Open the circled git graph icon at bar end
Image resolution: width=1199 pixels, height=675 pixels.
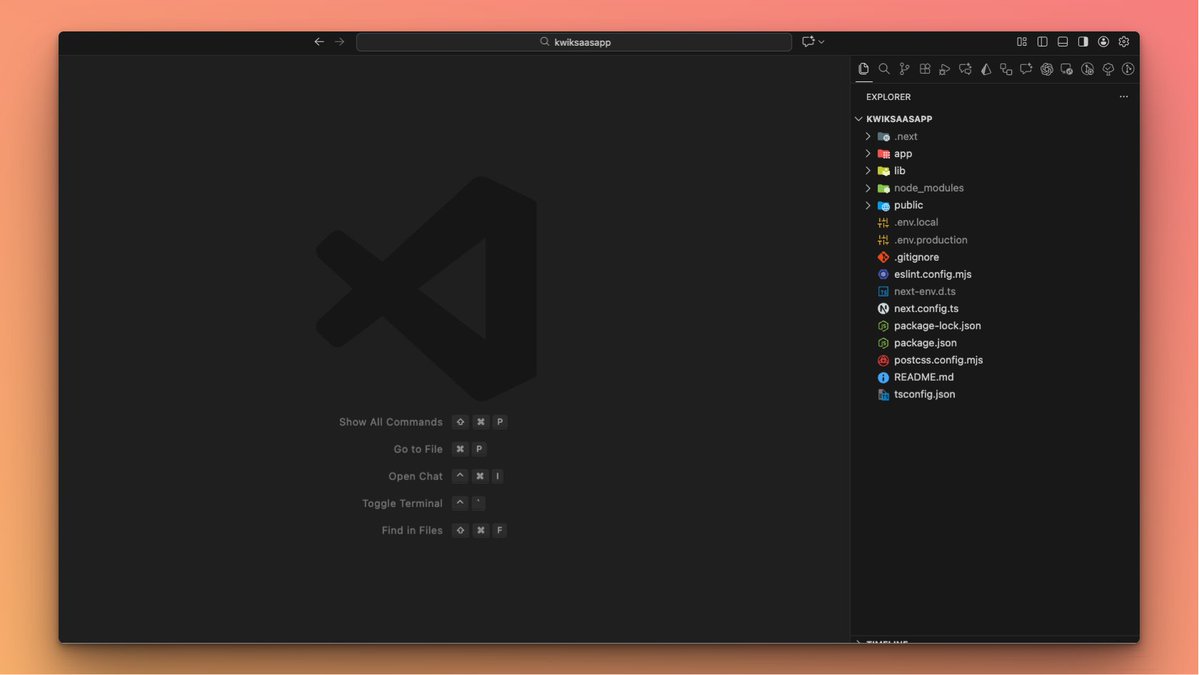(1128, 69)
